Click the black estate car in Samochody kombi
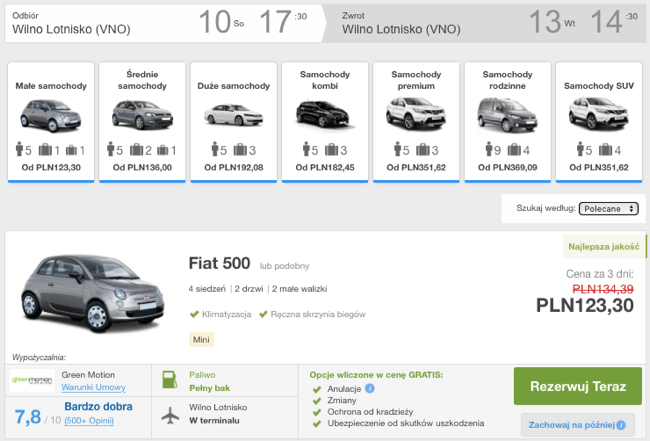 click(x=325, y=114)
